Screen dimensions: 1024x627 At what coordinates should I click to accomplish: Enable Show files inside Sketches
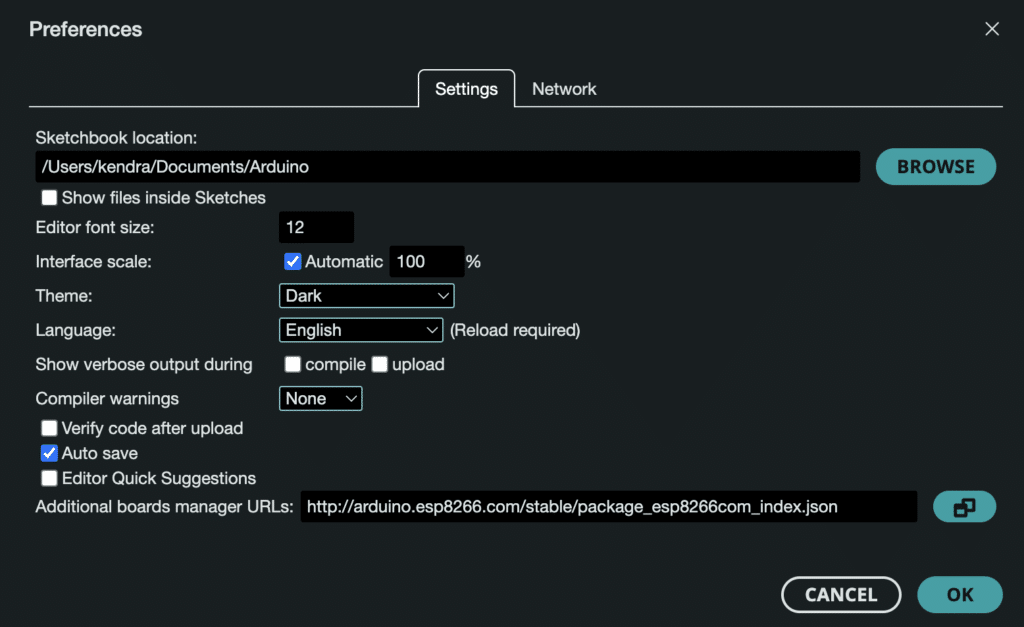tap(49, 197)
